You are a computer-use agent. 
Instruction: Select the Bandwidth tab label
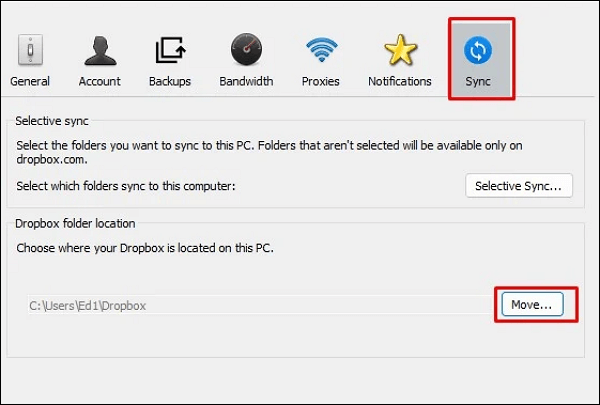(246, 81)
